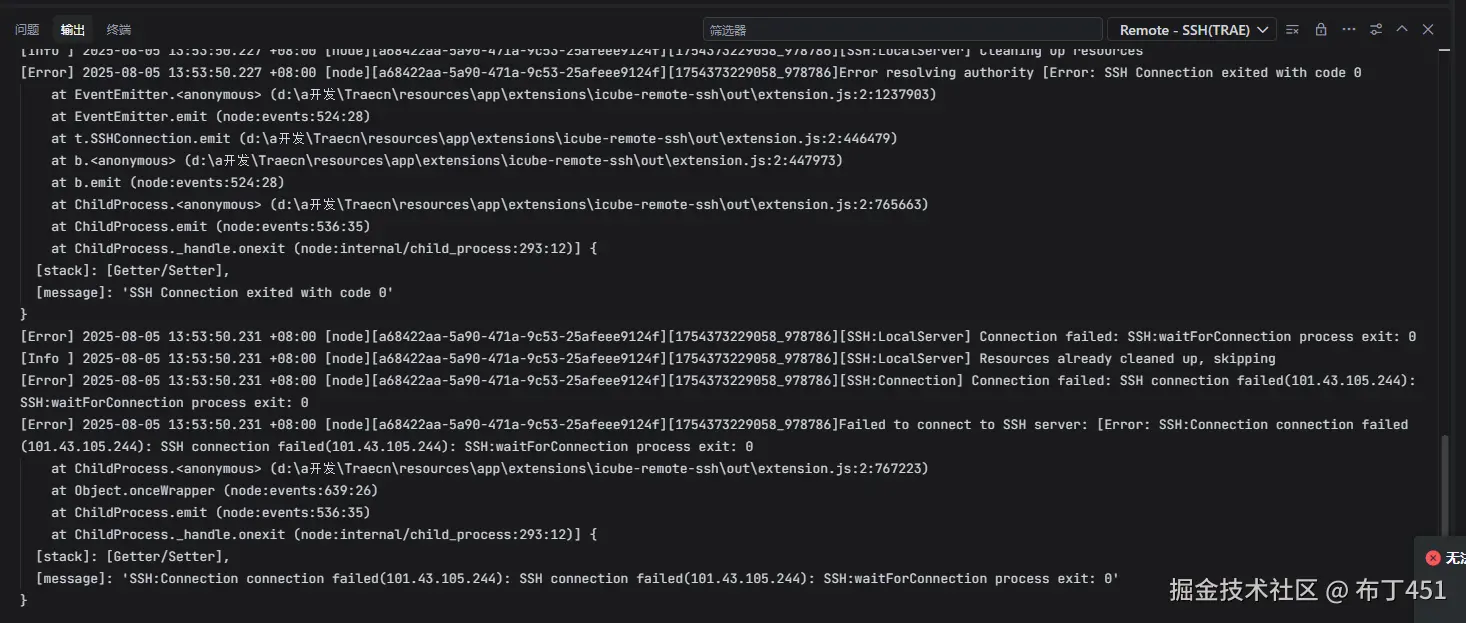This screenshot has width=1466, height=623.
Task: Click the dropdown arrow beside Remote - SSH(TRAE)
Action: pos(1263,30)
